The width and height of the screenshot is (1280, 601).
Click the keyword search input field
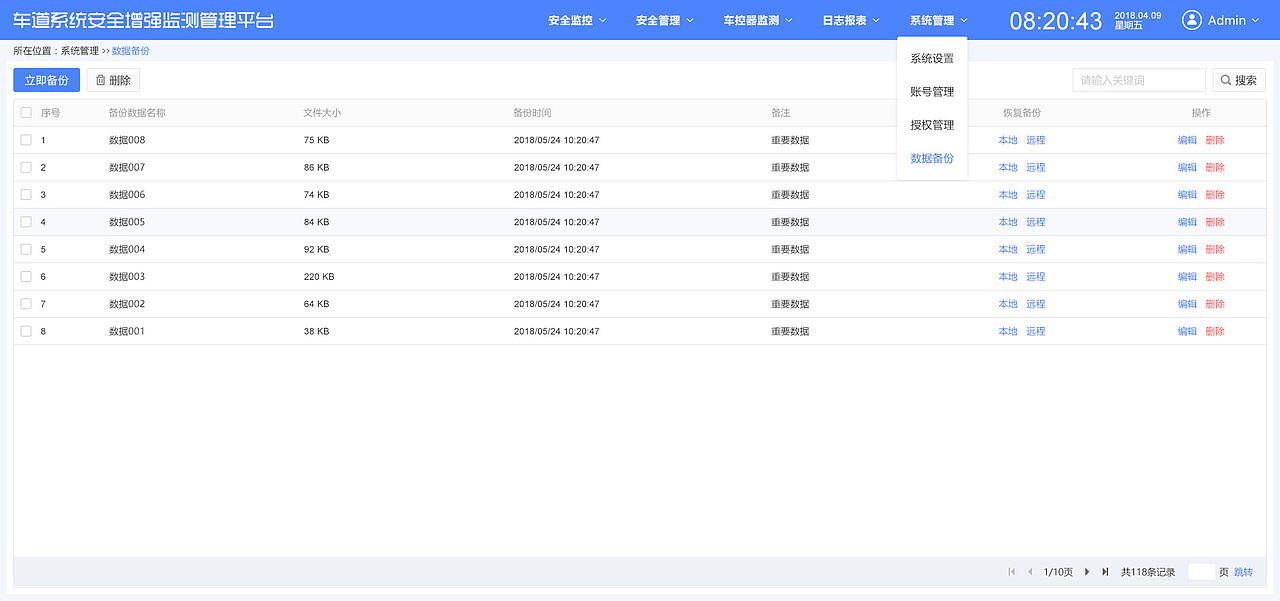point(1139,80)
